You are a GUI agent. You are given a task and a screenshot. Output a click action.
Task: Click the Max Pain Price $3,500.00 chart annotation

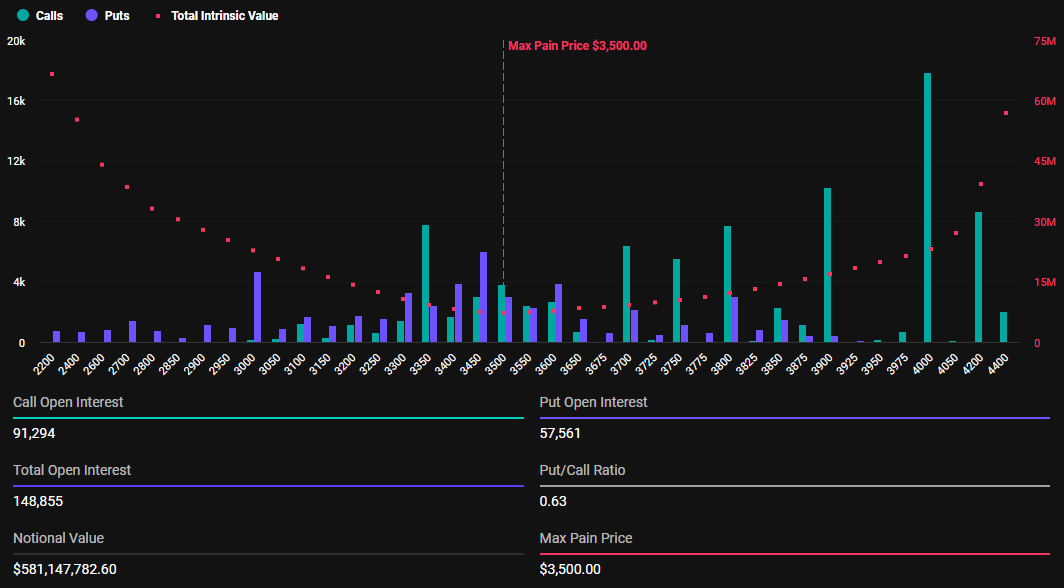tap(577, 46)
